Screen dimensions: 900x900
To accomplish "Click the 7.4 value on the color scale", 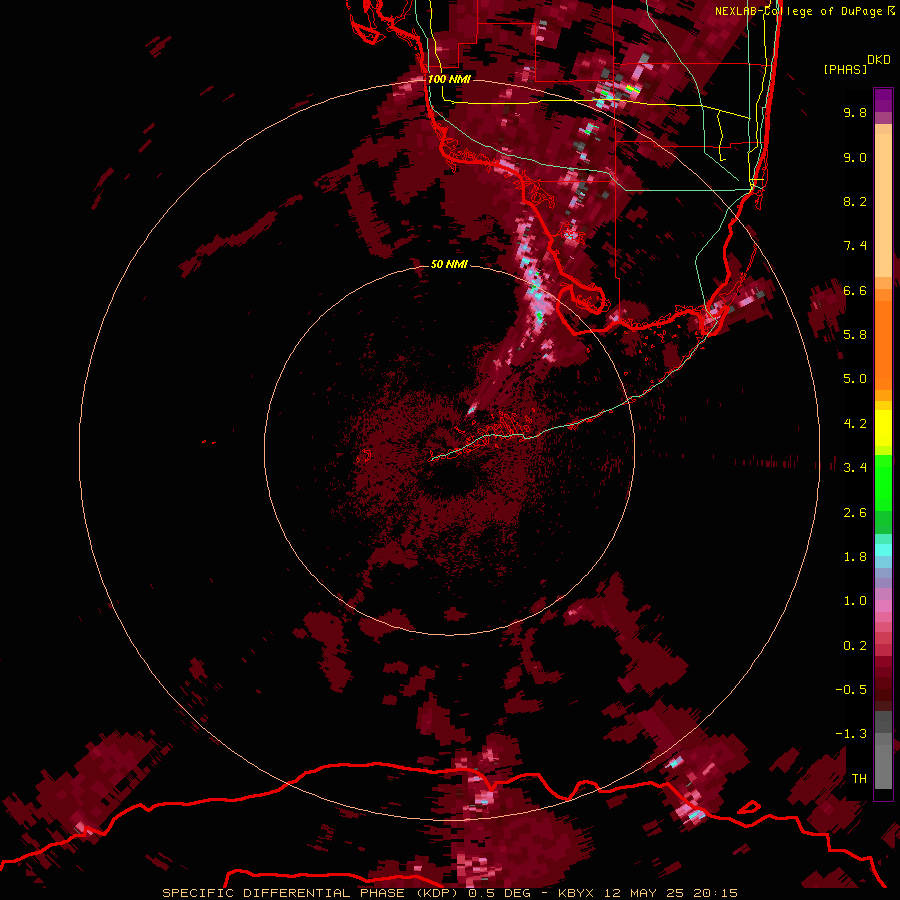I will click(x=855, y=246).
